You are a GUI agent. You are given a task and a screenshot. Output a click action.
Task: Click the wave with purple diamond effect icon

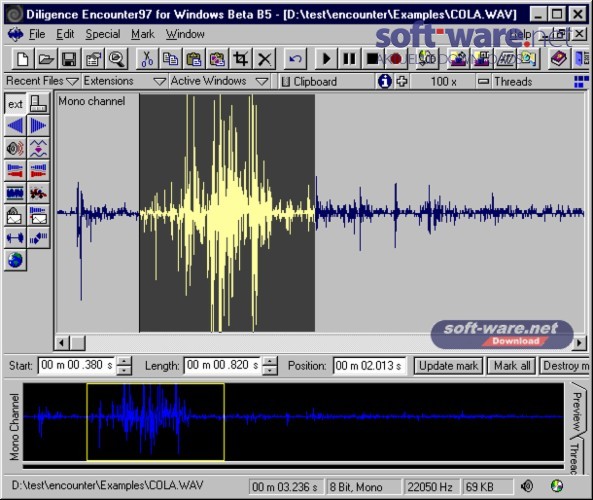pos(38,148)
